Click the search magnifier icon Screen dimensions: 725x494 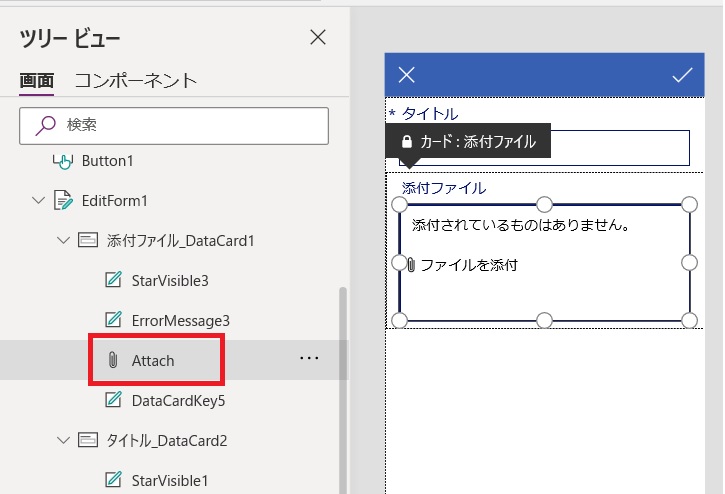[x=46, y=125]
